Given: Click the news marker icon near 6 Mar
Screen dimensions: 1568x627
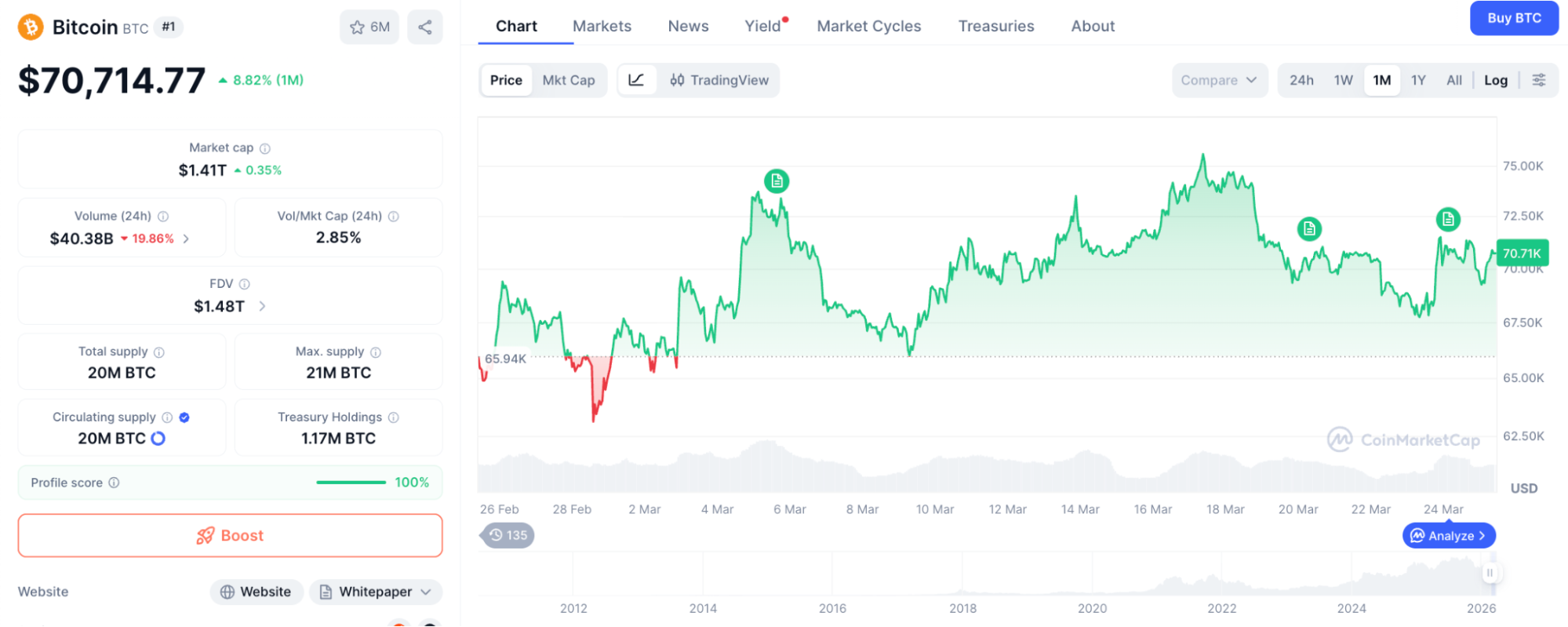Looking at the screenshot, I should 777,181.
